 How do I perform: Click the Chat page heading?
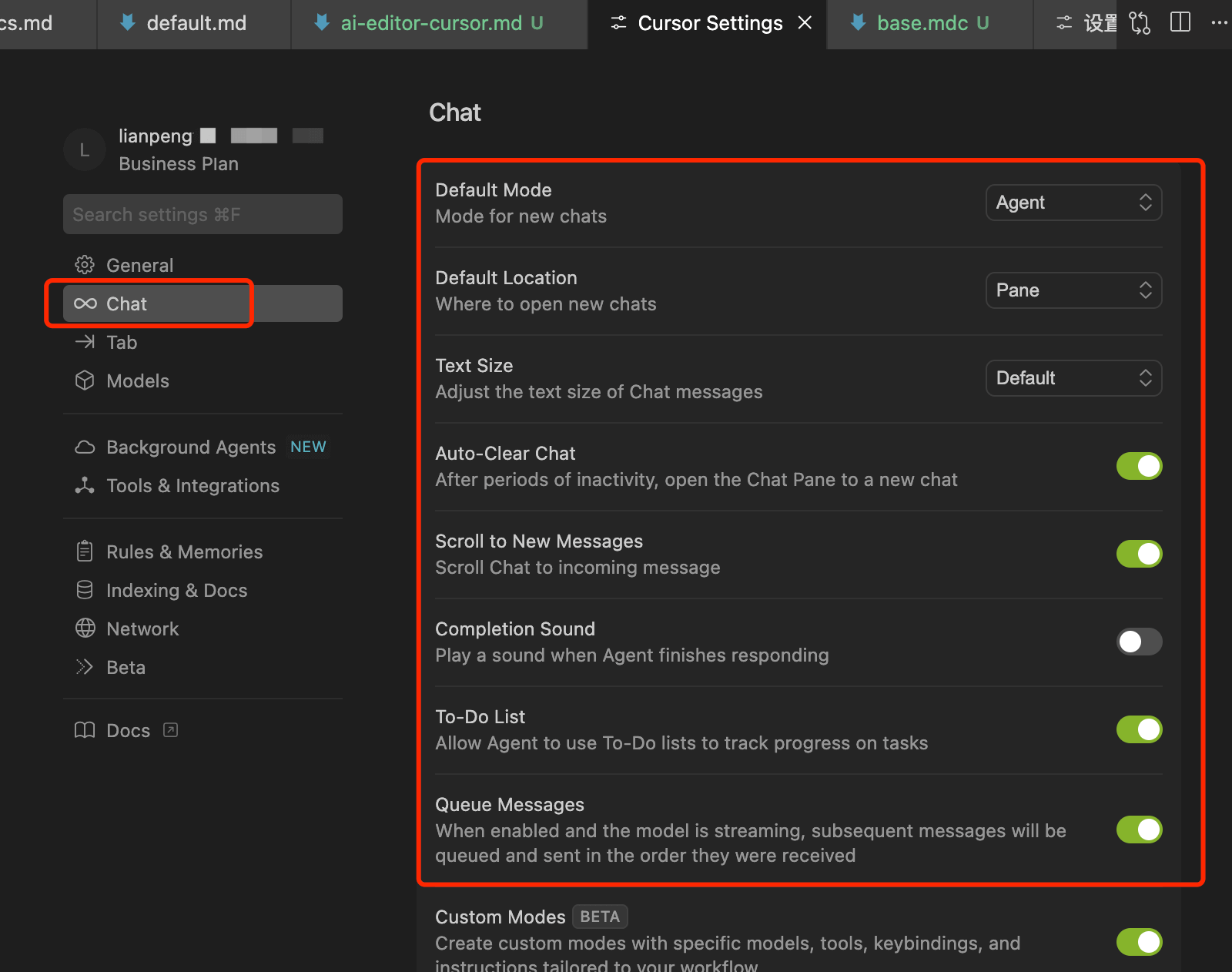pos(455,112)
